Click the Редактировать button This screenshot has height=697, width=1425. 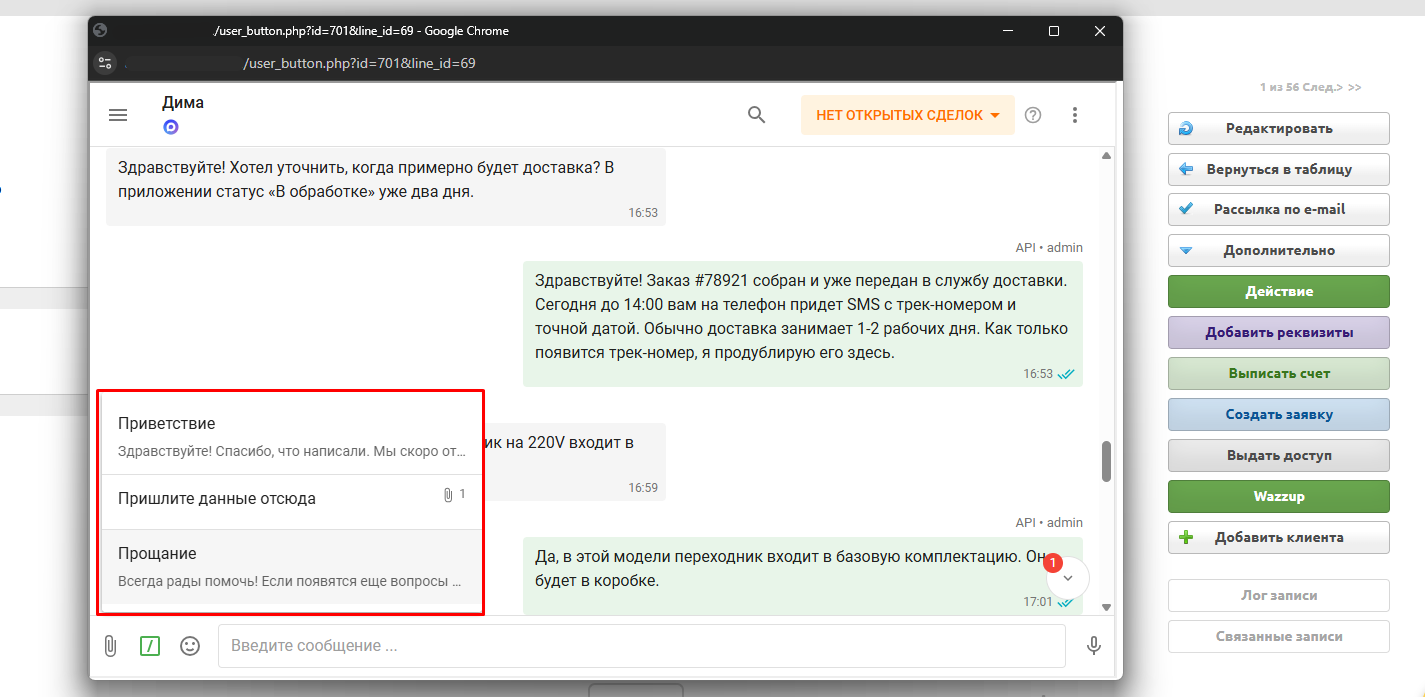[1278, 129]
